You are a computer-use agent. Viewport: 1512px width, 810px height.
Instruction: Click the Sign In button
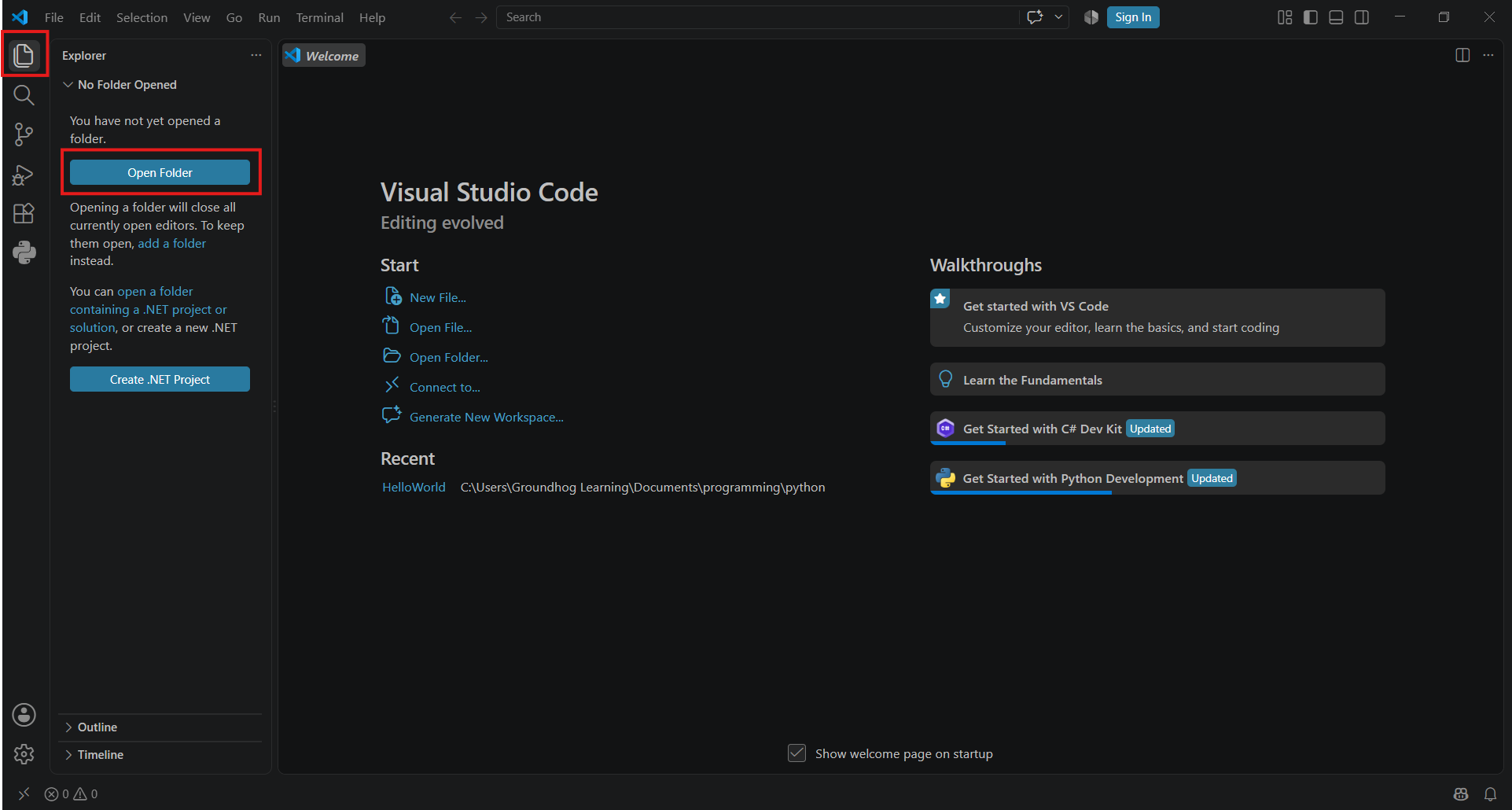coord(1133,17)
